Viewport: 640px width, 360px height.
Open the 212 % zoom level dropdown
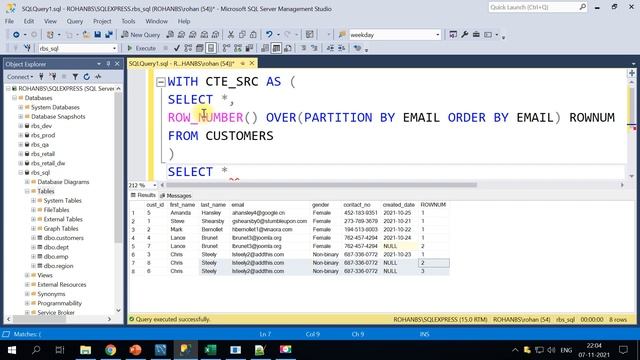154,185
